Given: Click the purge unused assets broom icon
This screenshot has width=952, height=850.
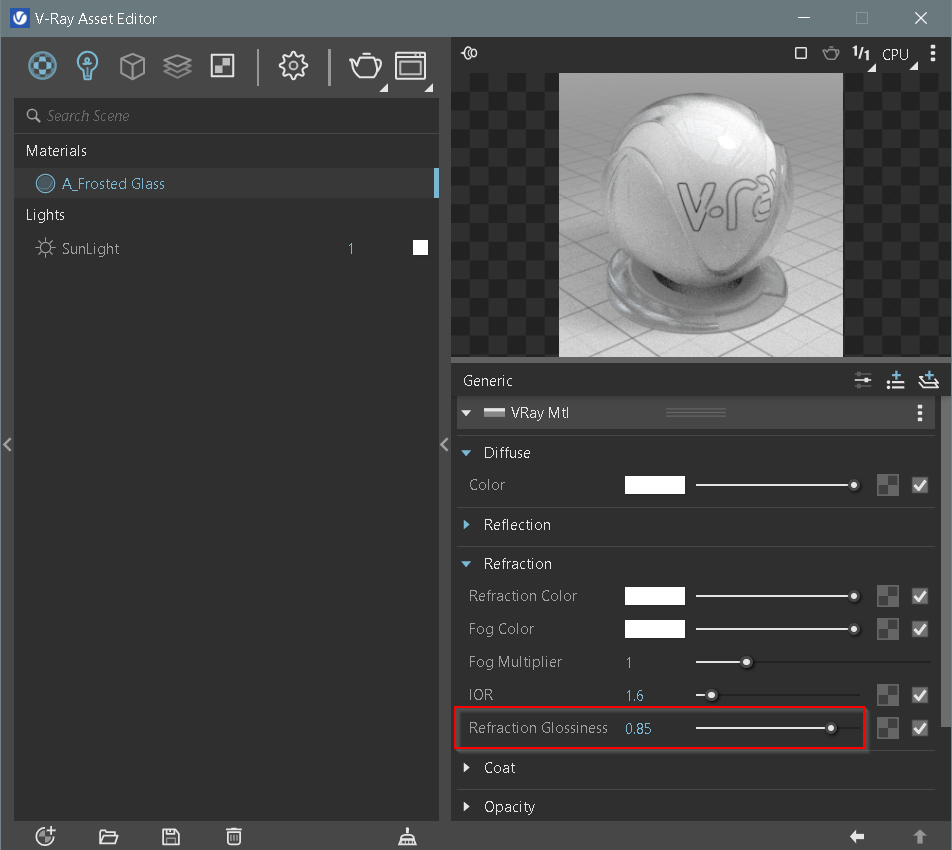Looking at the screenshot, I should click(407, 837).
